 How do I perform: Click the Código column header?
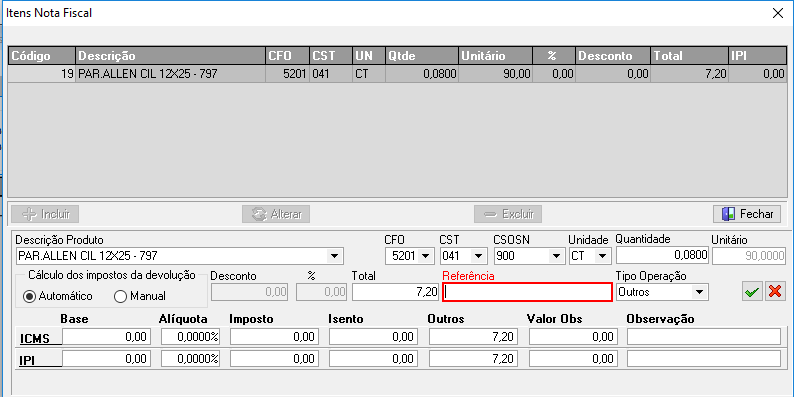42,56
